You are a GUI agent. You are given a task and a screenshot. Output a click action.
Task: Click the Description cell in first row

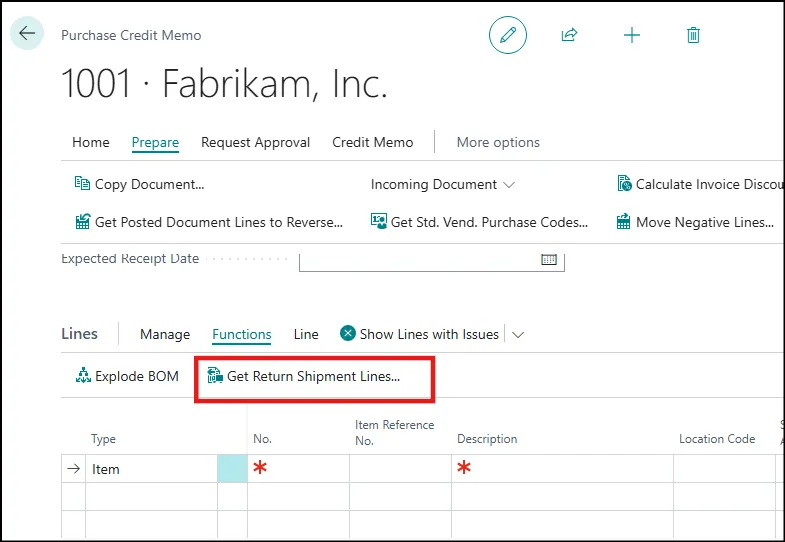[562, 469]
